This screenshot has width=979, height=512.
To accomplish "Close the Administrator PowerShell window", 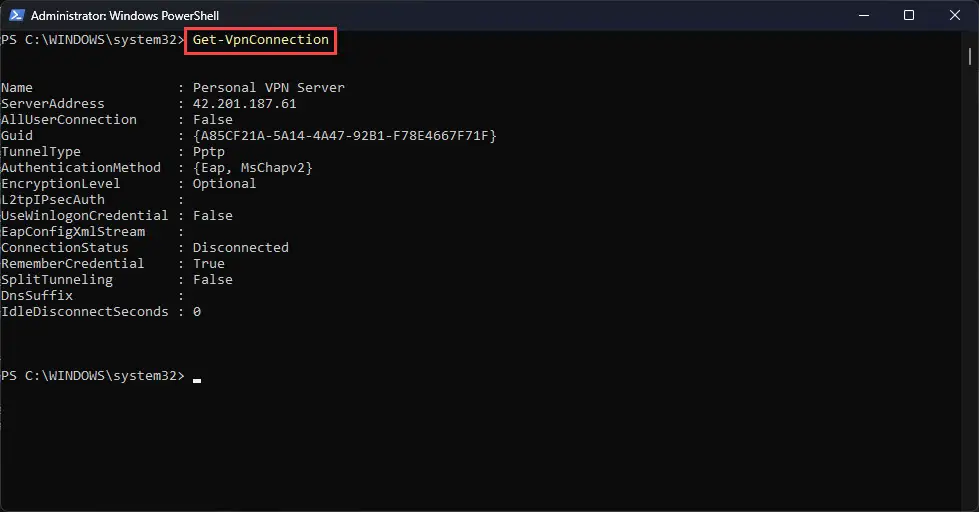I will point(955,15).
